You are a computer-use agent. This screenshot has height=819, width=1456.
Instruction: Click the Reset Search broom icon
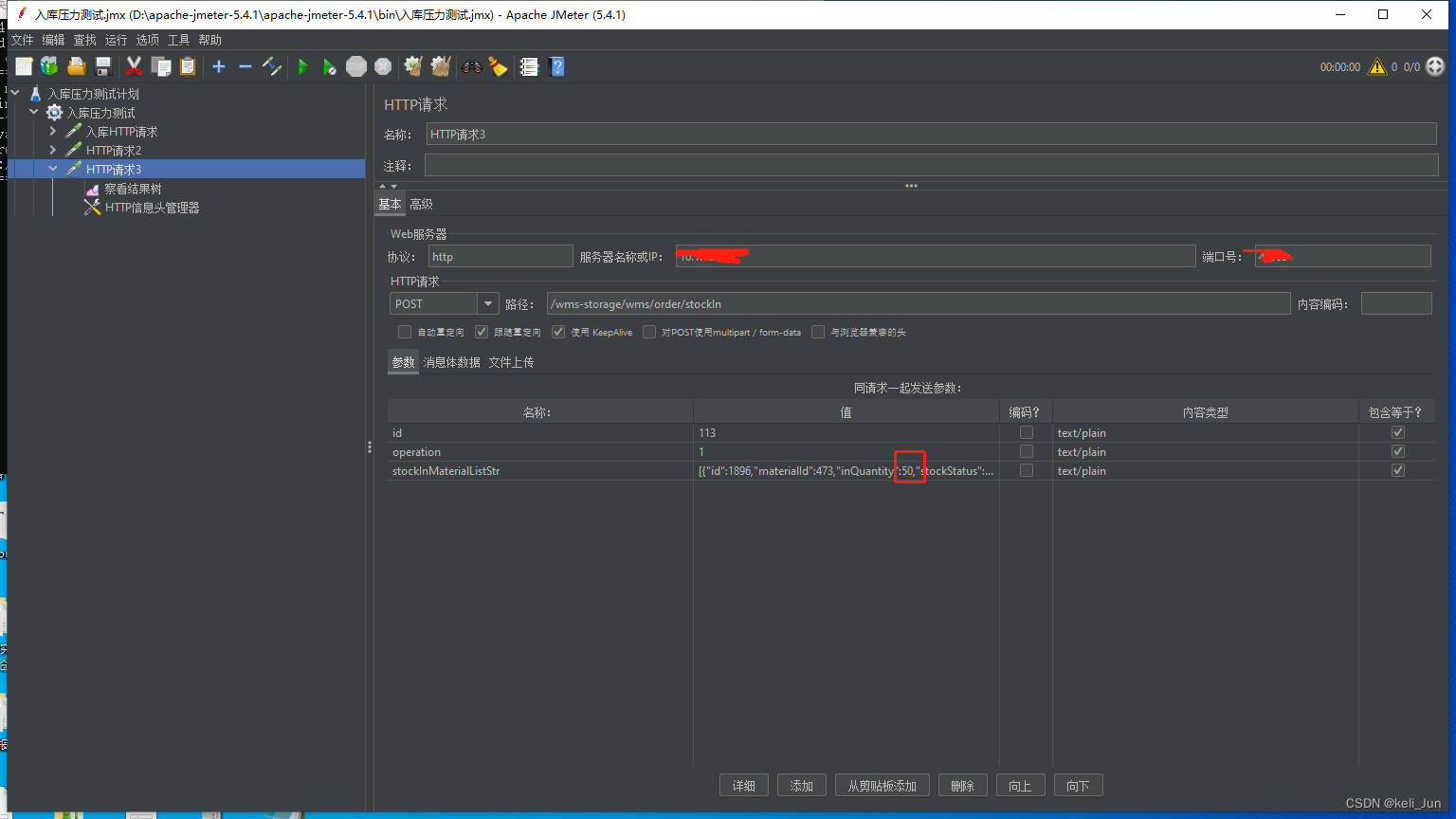point(498,65)
